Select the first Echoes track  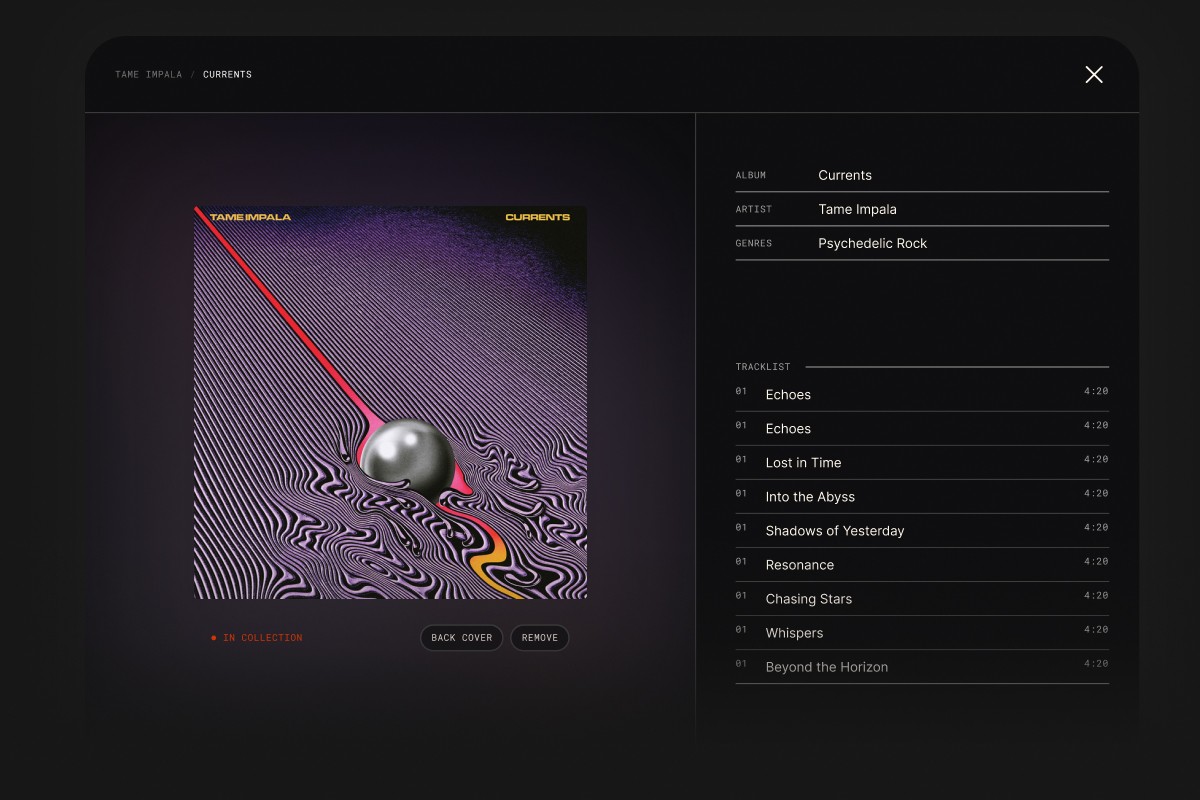(x=788, y=394)
